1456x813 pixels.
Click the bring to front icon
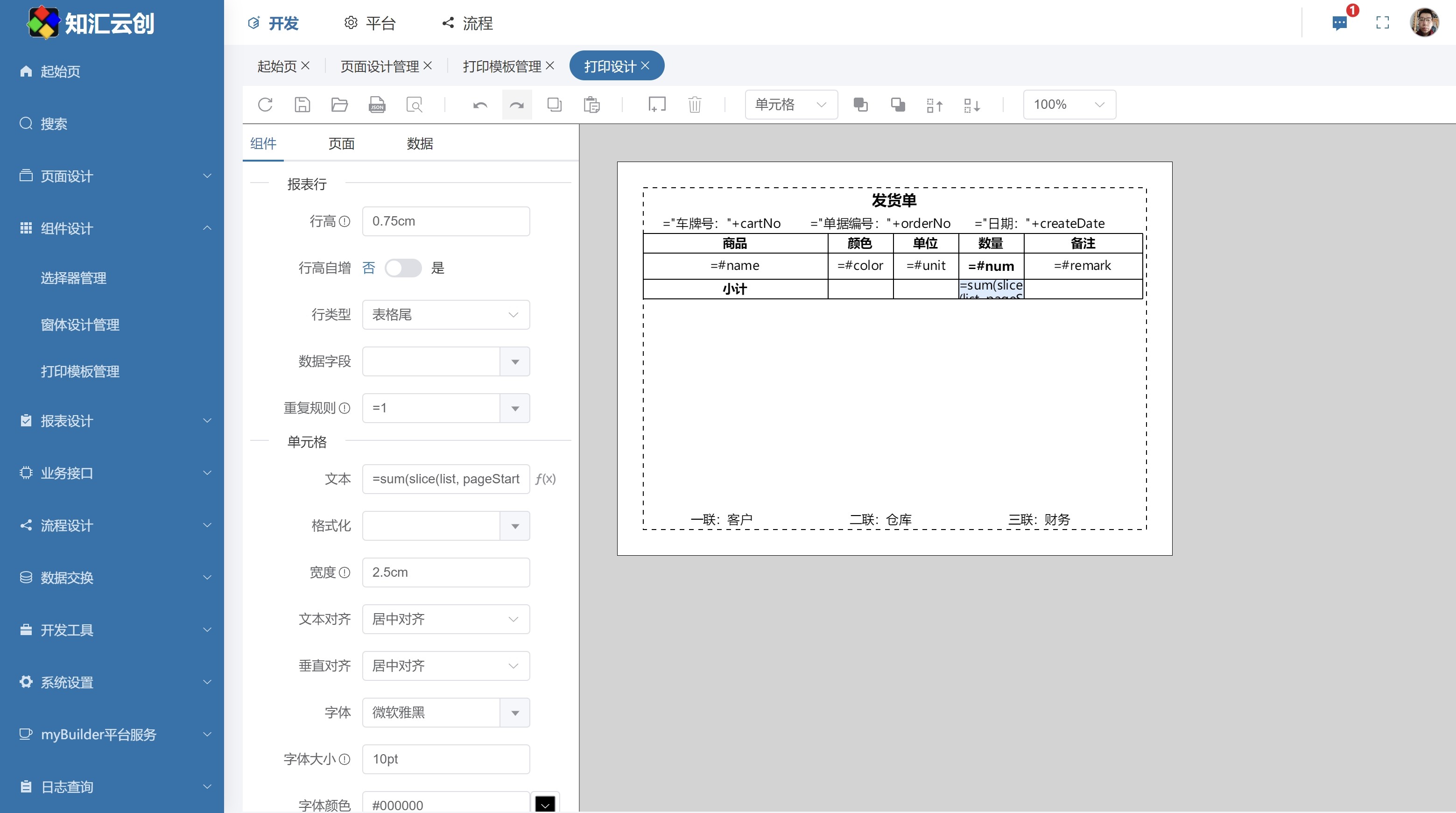(x=860, y=105)
